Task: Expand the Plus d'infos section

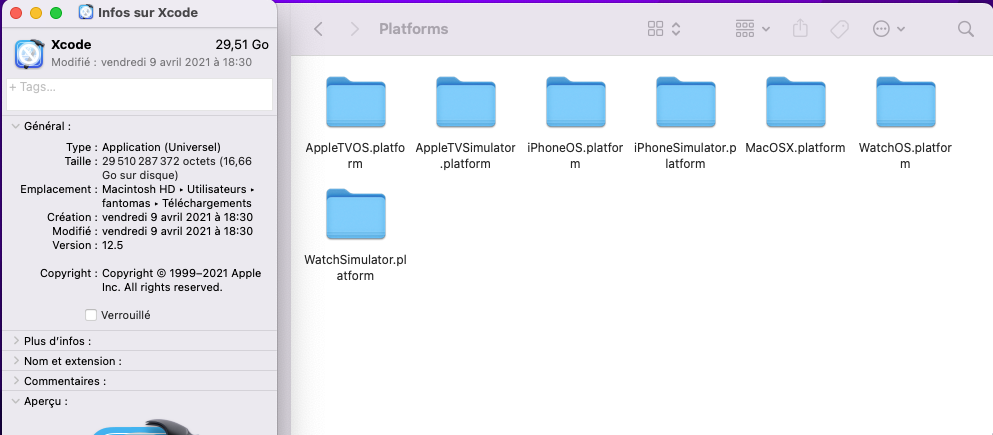Action: tap(15, 341)
